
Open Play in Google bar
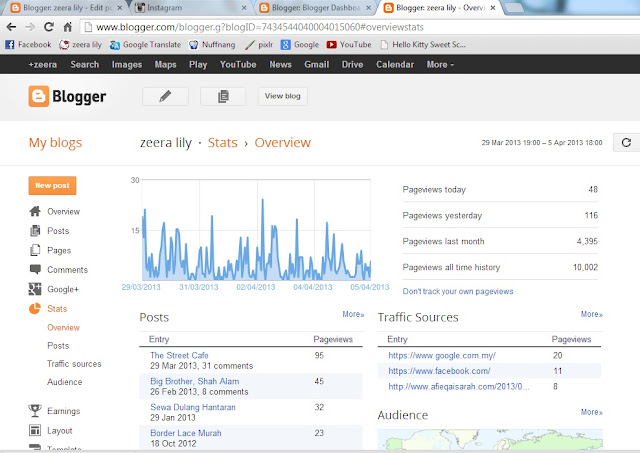tap(198, 64)
